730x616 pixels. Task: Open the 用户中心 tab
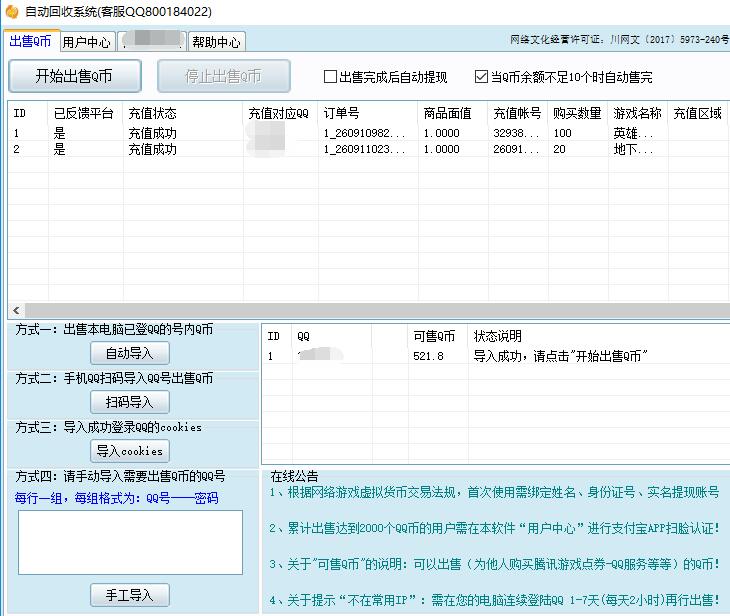click(87, 42)
